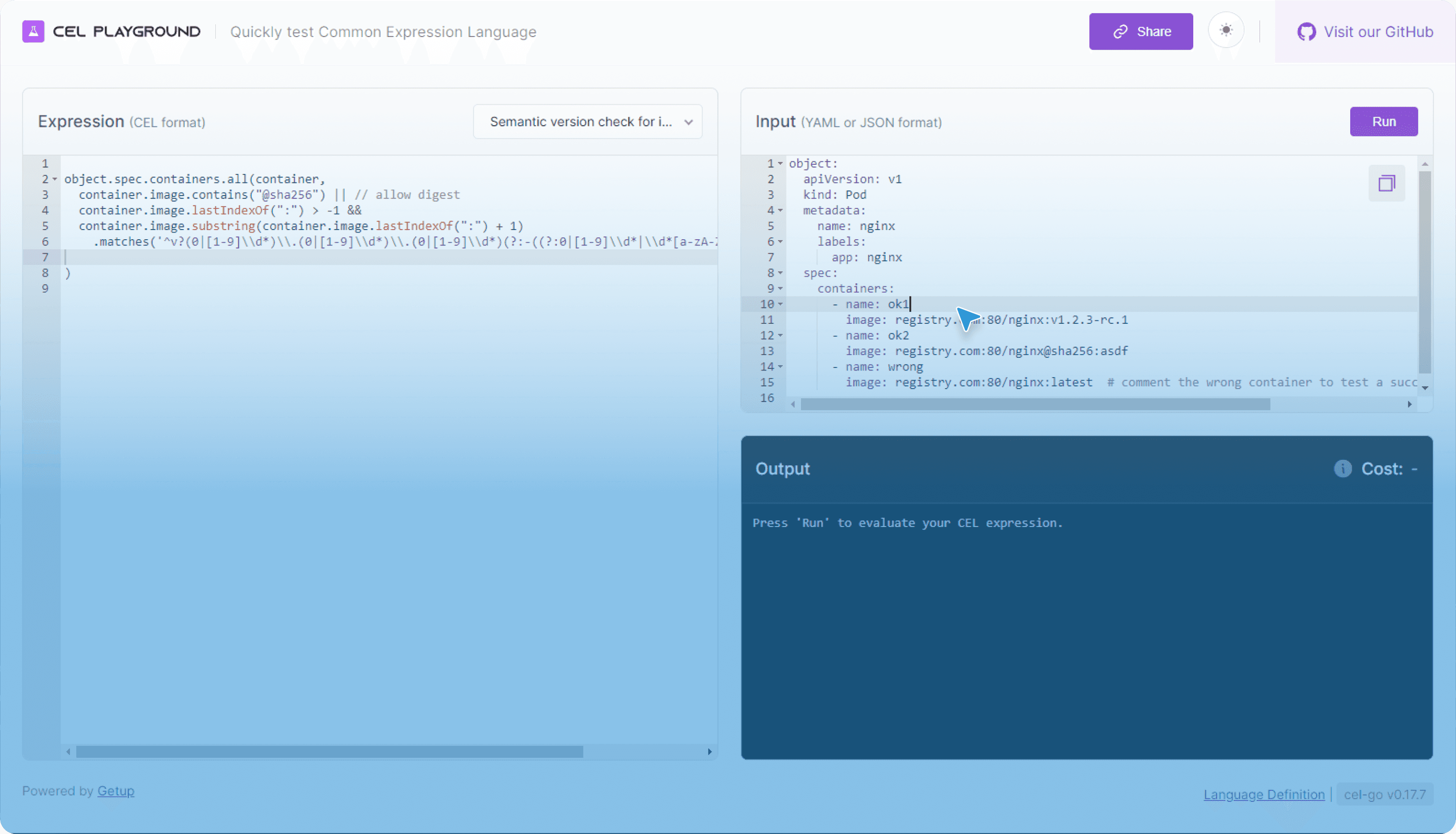This screenshot has height=834, width=1456.
Task: Collapse the labels fold arrow on line 6
Action: (780, 242)
